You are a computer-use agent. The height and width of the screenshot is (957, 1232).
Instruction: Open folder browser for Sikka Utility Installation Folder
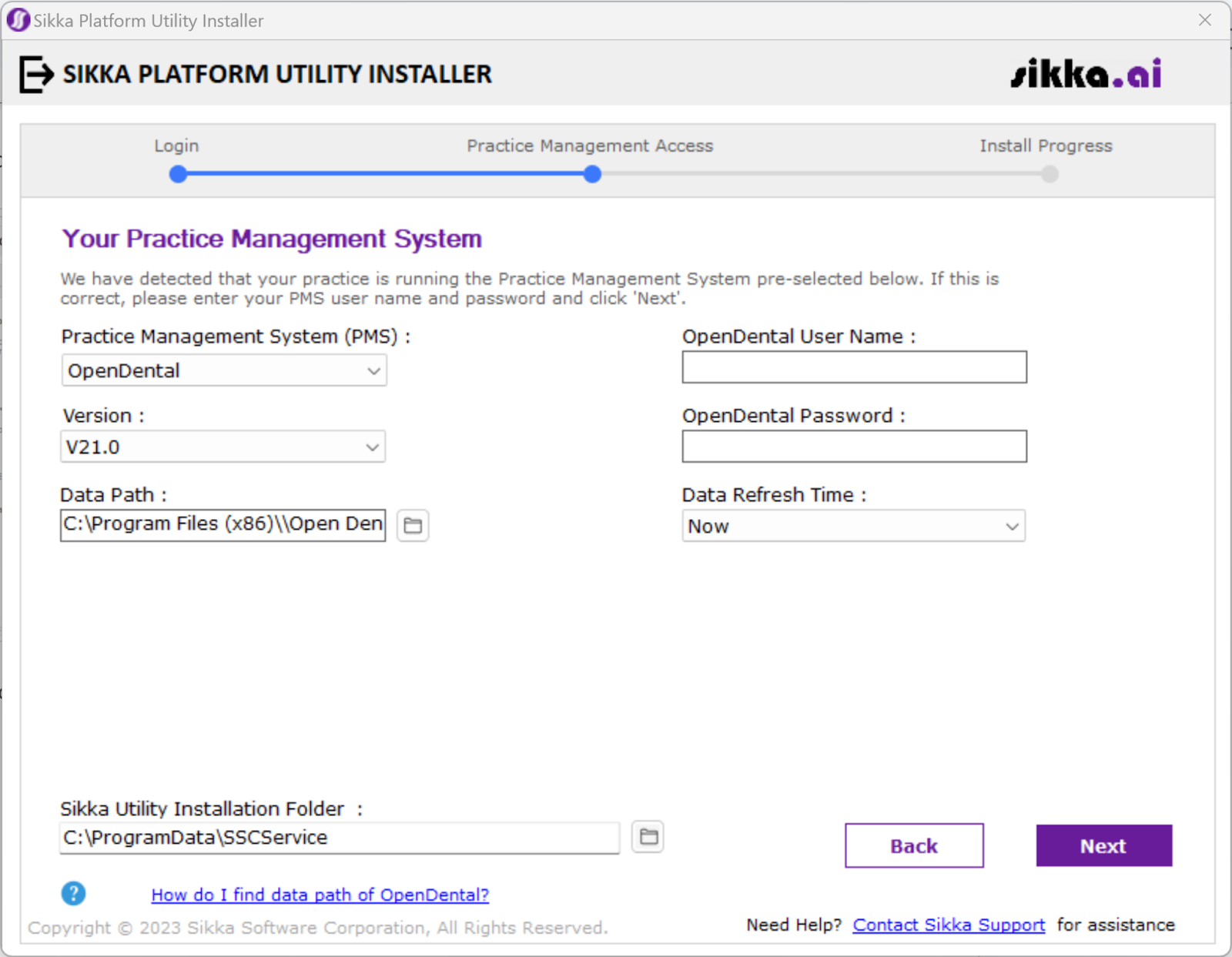648,837
